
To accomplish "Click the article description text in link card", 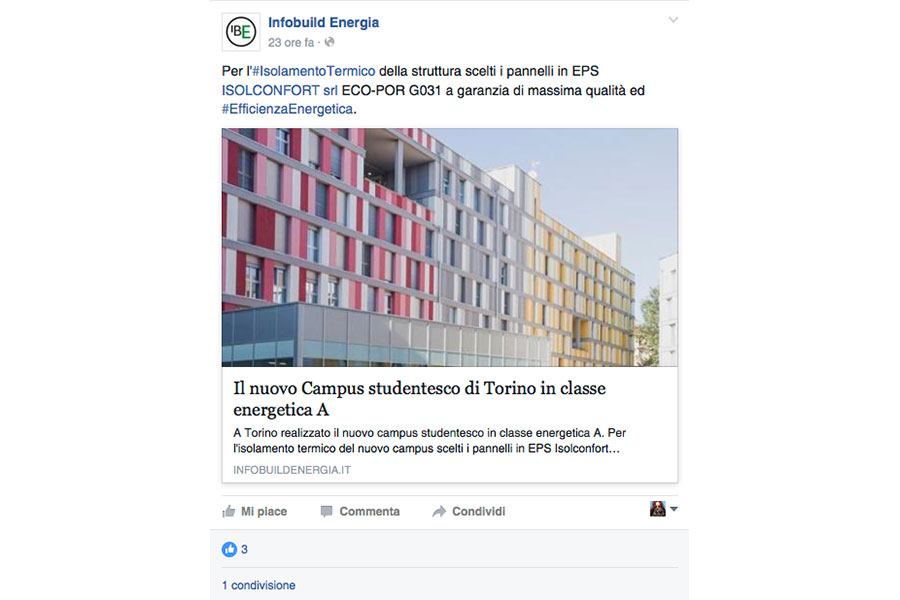I will tap(429, 440).
